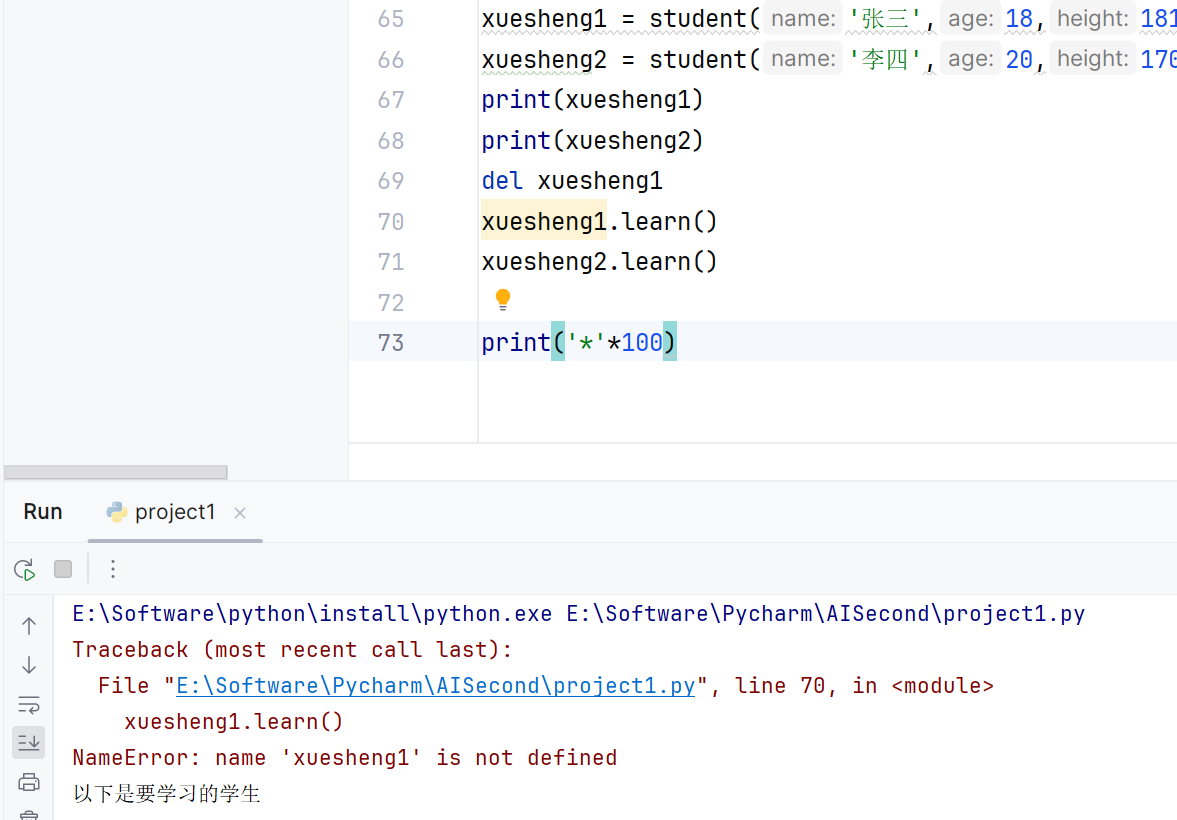Click age value 18 on line 65

[x=1019, y=19]
